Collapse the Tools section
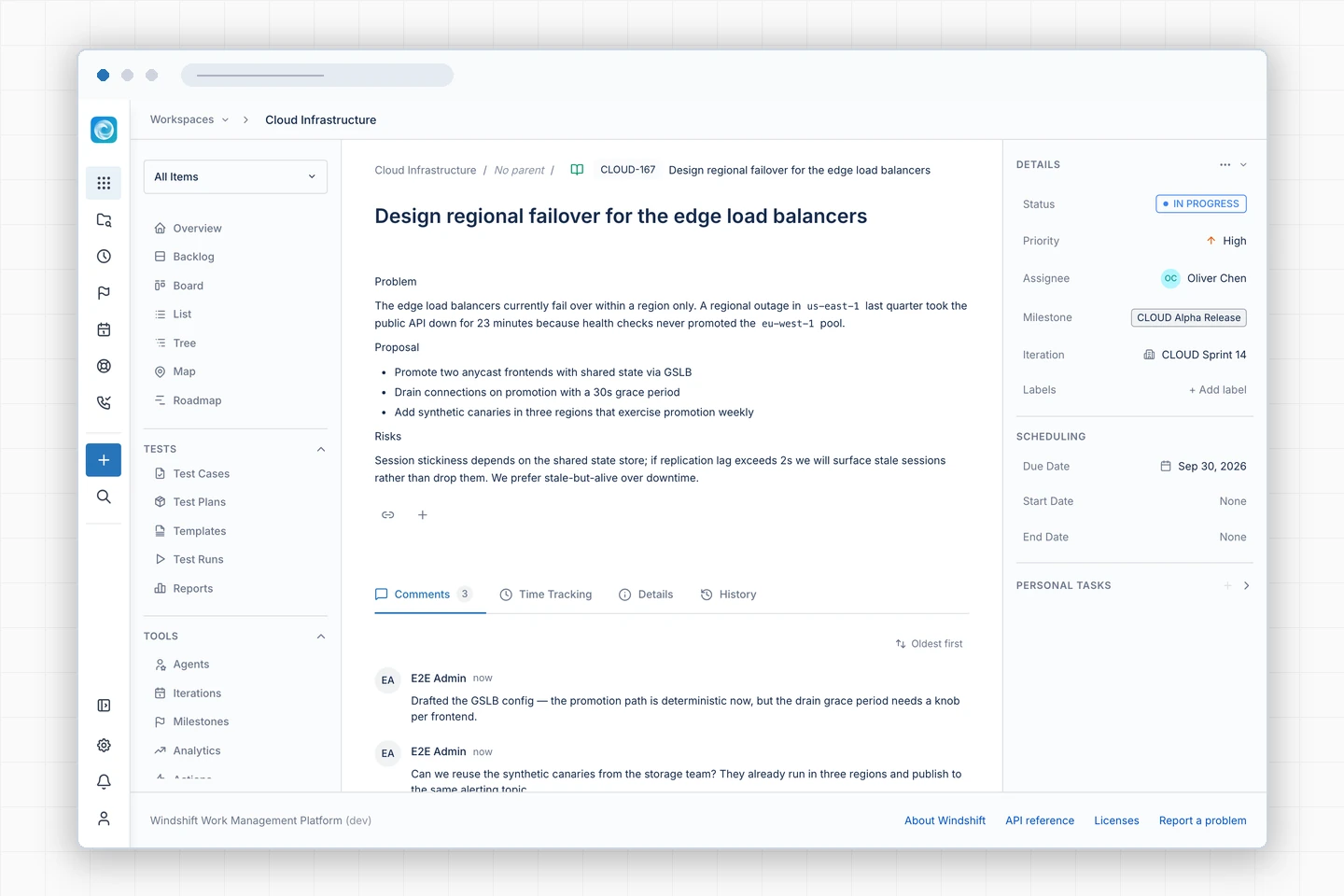Viewport: 1344px width, 896px height. point(321,637)
